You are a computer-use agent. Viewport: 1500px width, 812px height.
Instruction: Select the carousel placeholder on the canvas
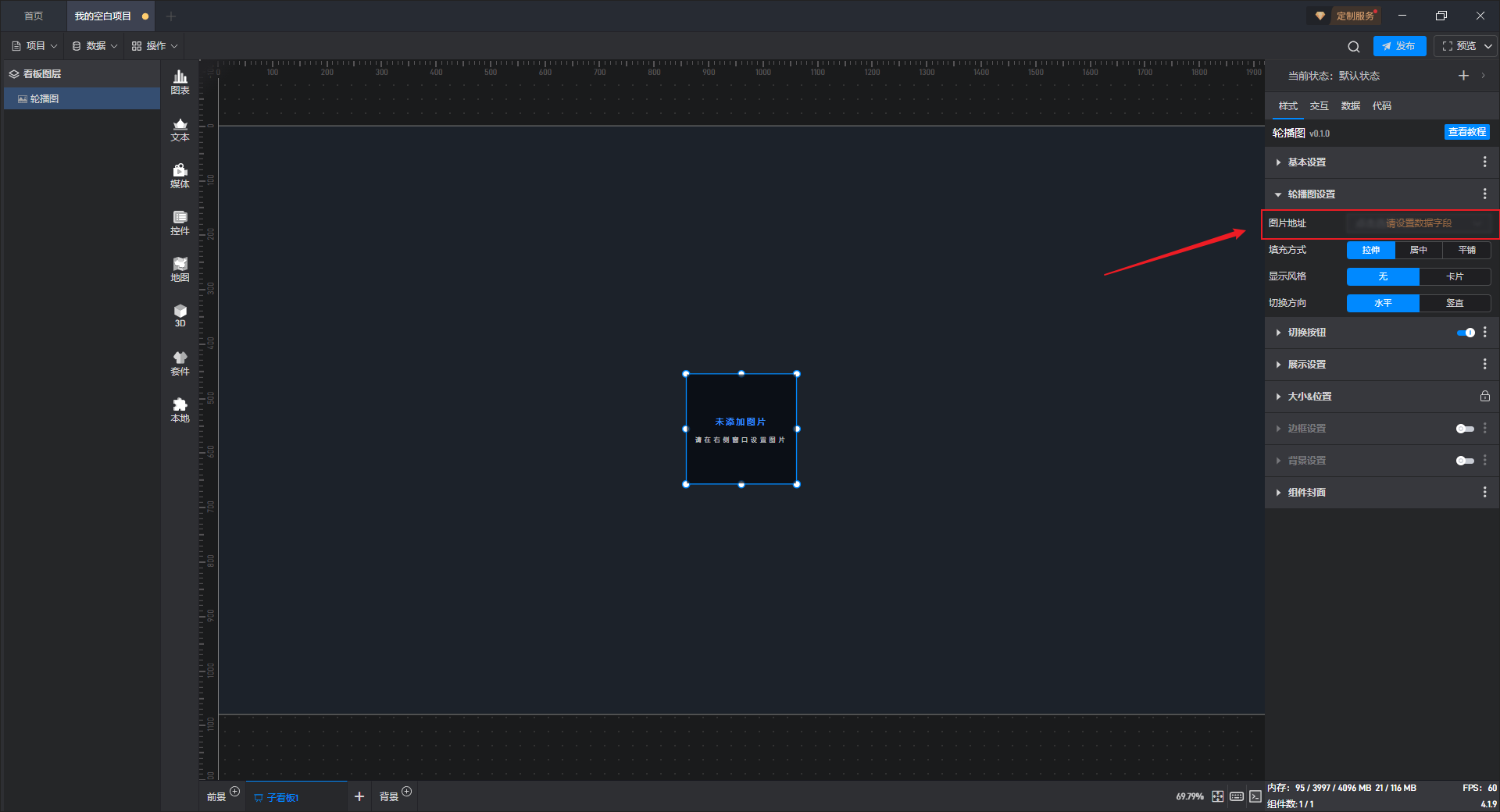click(741, 429)
